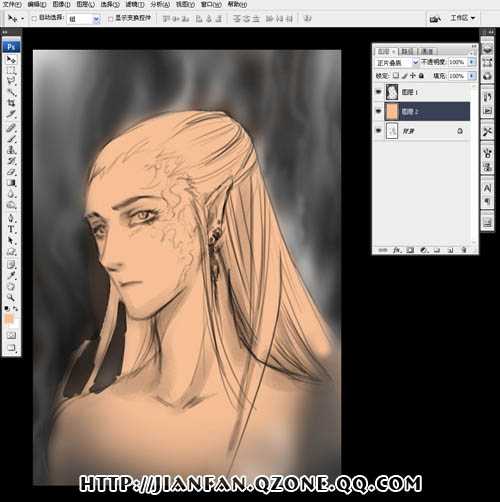Select the Crop tool
Viewport: 500px width, 502px height.
tap(11, 103)
